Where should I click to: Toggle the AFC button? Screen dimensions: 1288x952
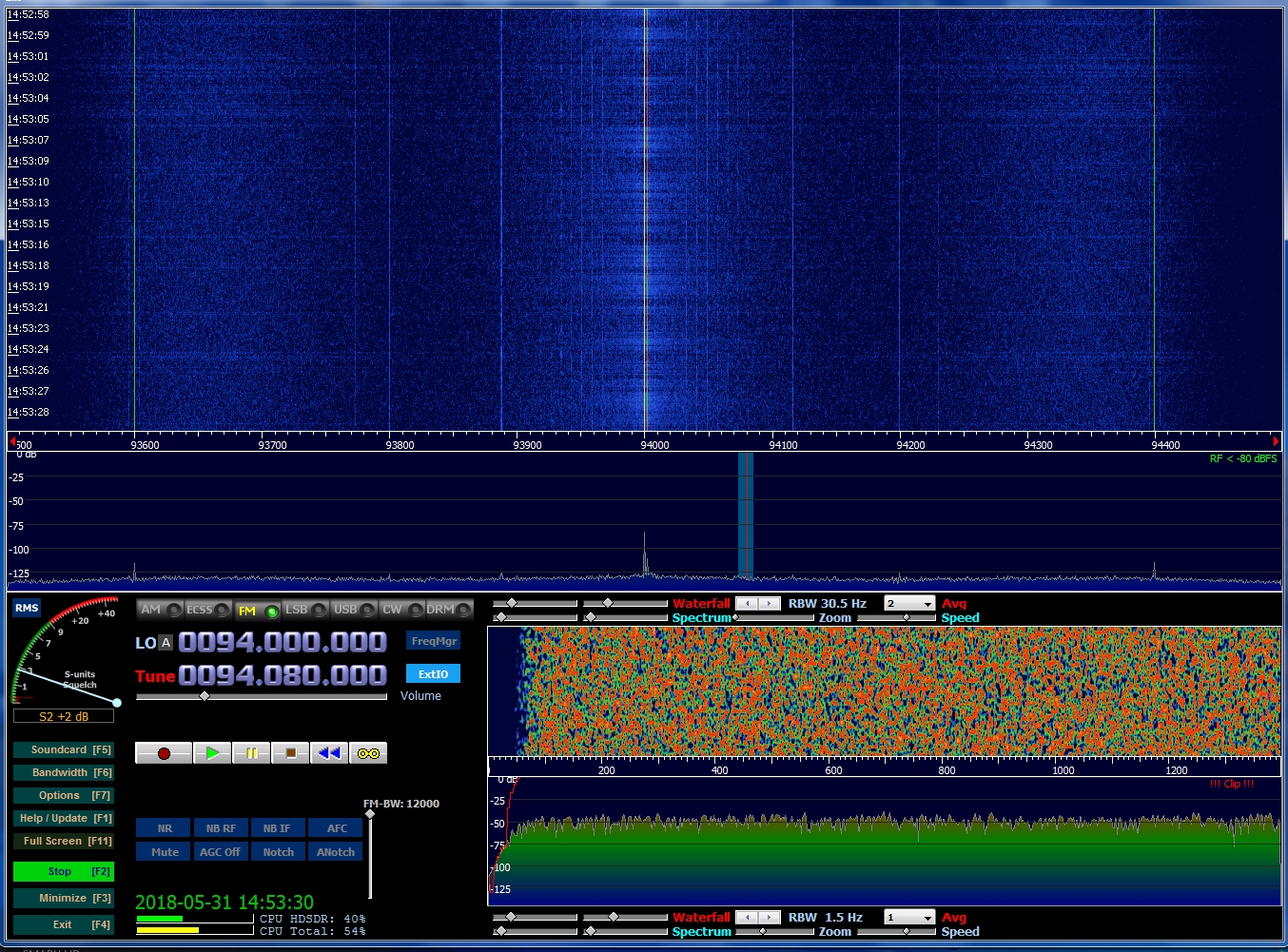(x=336, y=828)
